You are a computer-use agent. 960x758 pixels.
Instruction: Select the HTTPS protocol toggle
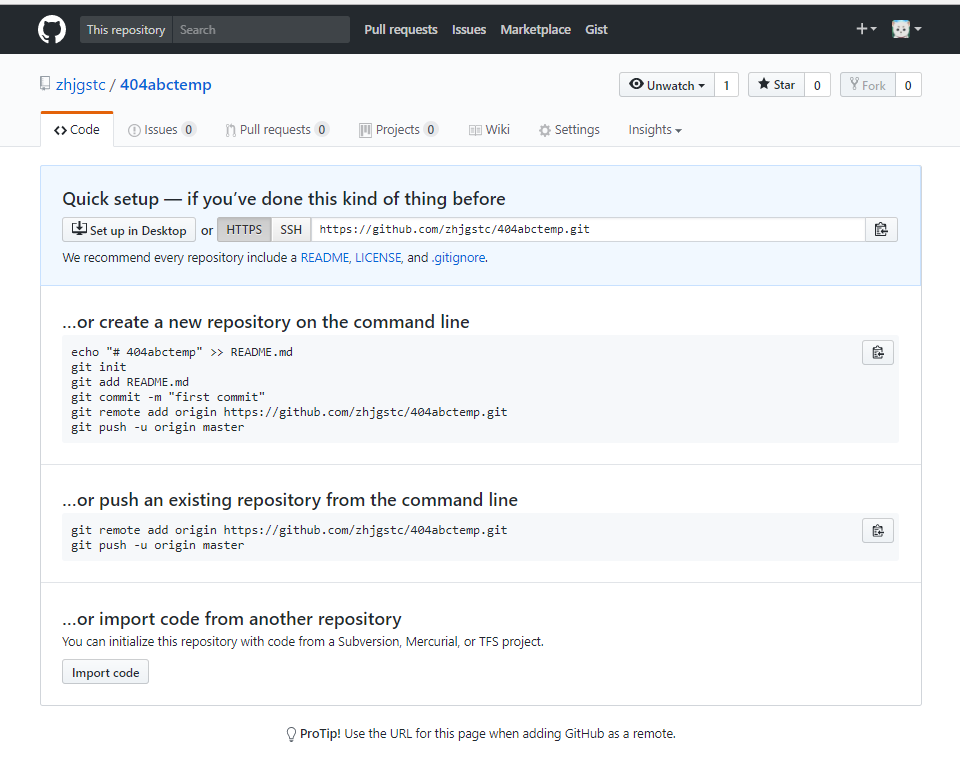coord(244,230)
